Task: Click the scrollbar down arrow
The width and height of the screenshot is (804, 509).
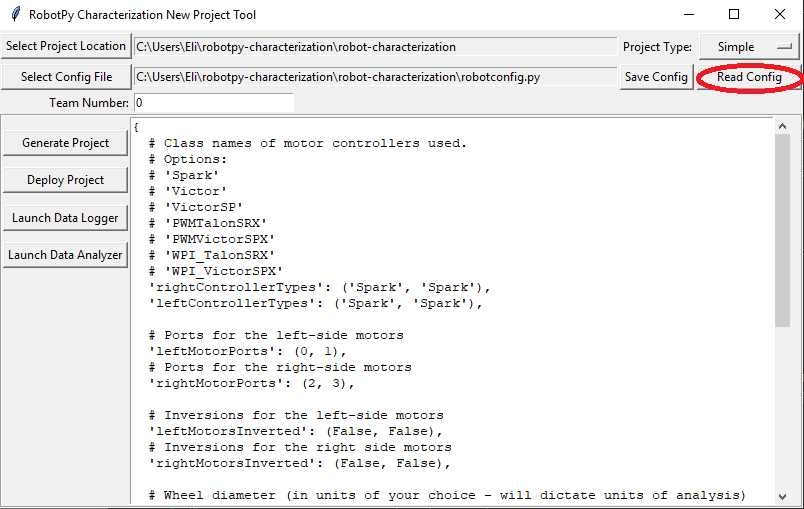Action: point(782,496)
